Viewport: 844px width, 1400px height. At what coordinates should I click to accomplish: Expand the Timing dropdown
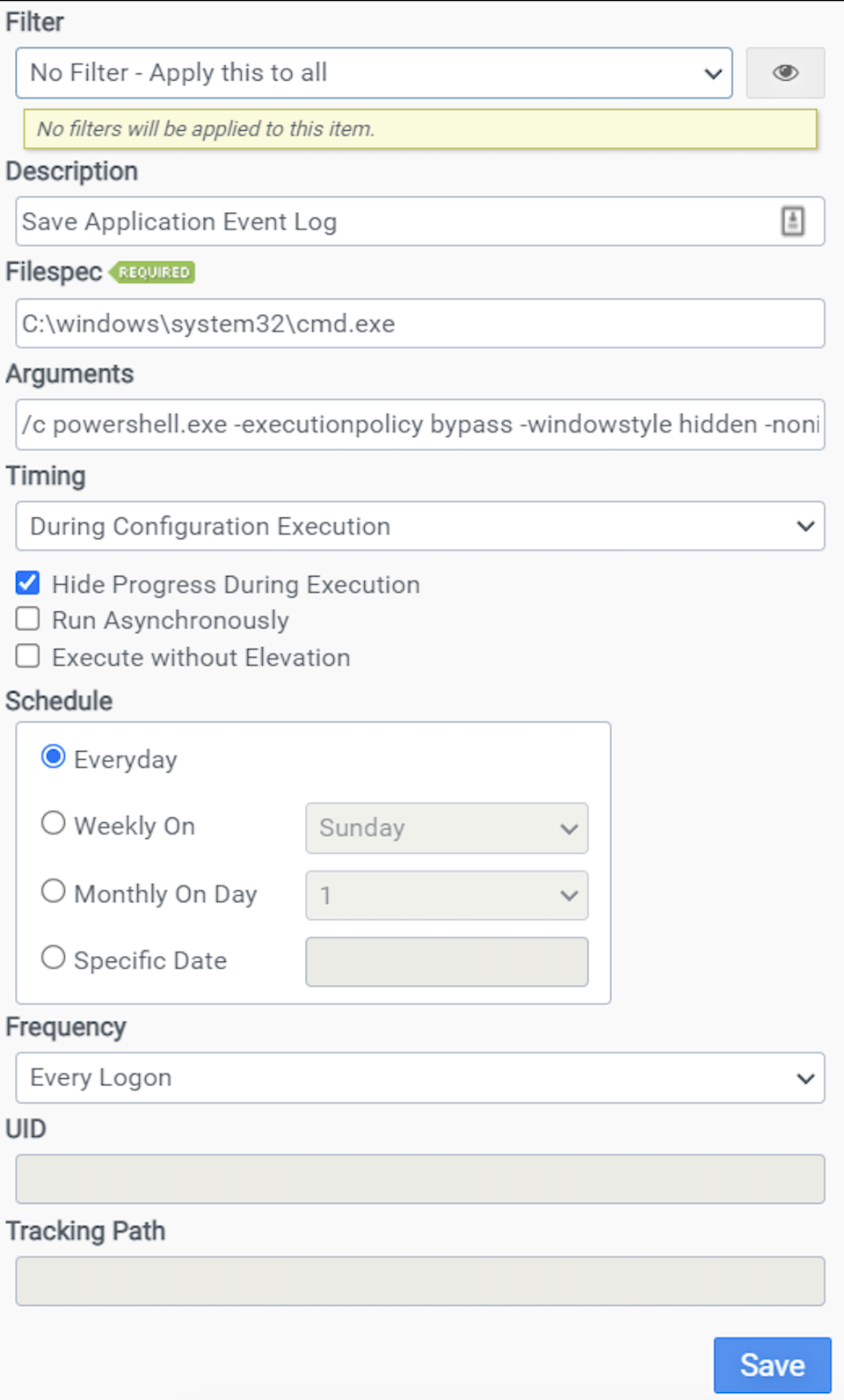pyautogui.click(x=420, y=526)
